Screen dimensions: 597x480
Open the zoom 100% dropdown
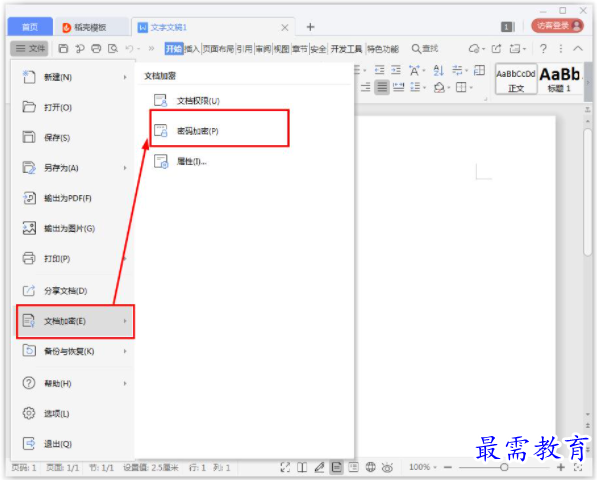tap(423, 467)
